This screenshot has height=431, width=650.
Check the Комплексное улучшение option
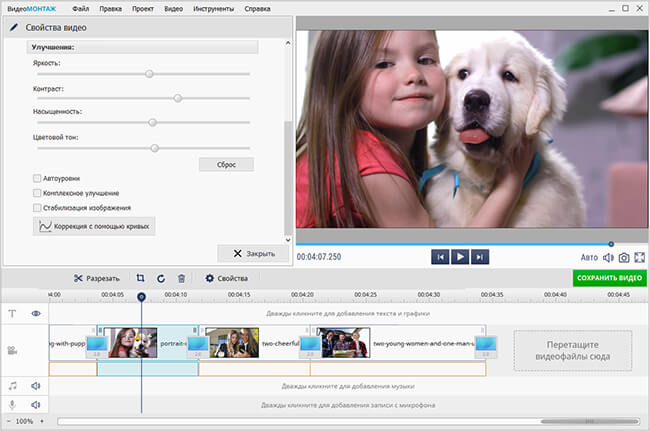tap(37, 192)
